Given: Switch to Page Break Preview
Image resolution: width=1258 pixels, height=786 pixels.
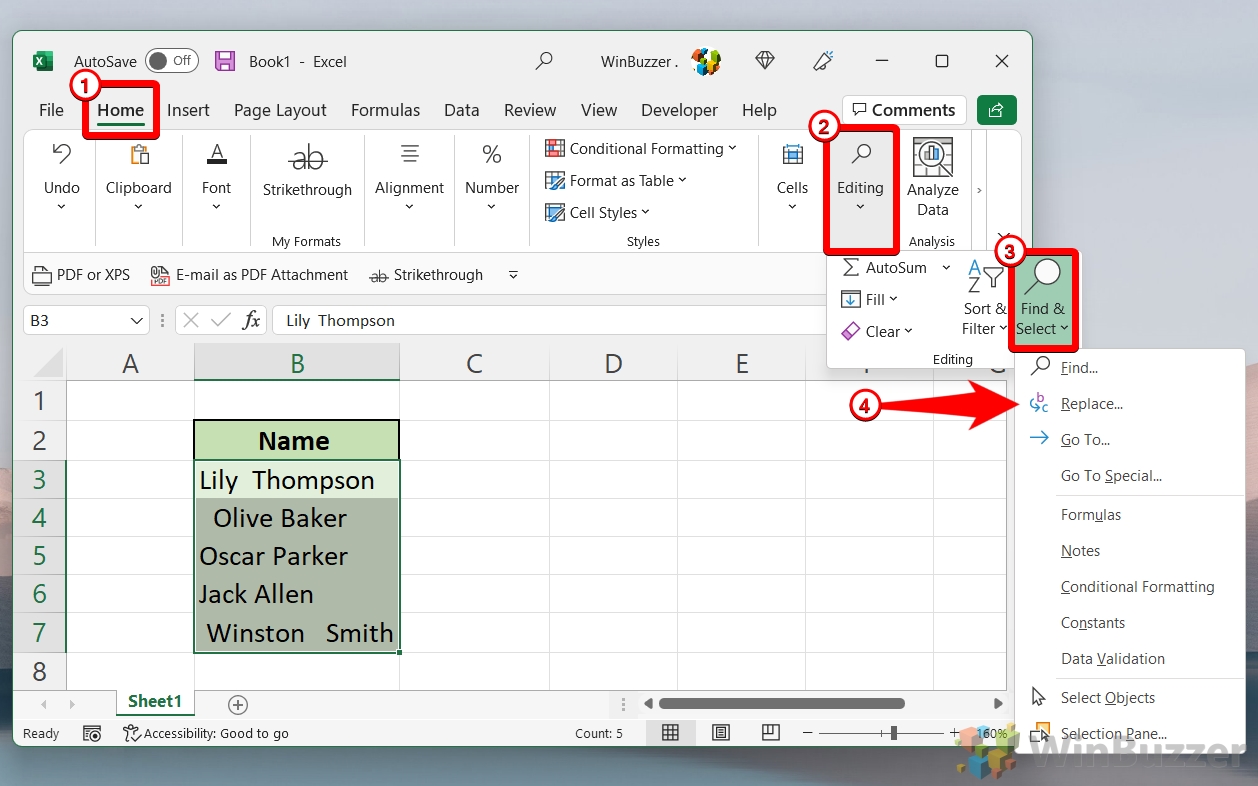Looking at the screenshot, I should click(x=771, y=733).
